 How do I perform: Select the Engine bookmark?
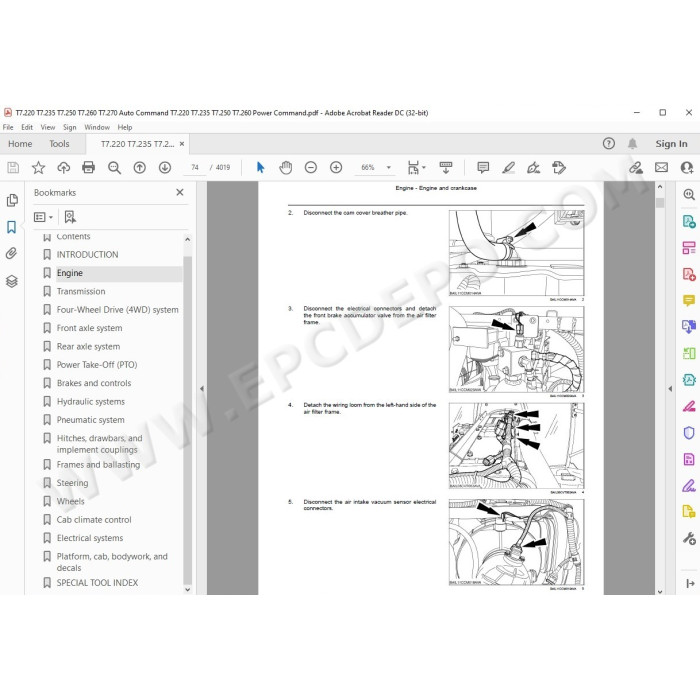(x=70, y=273)
